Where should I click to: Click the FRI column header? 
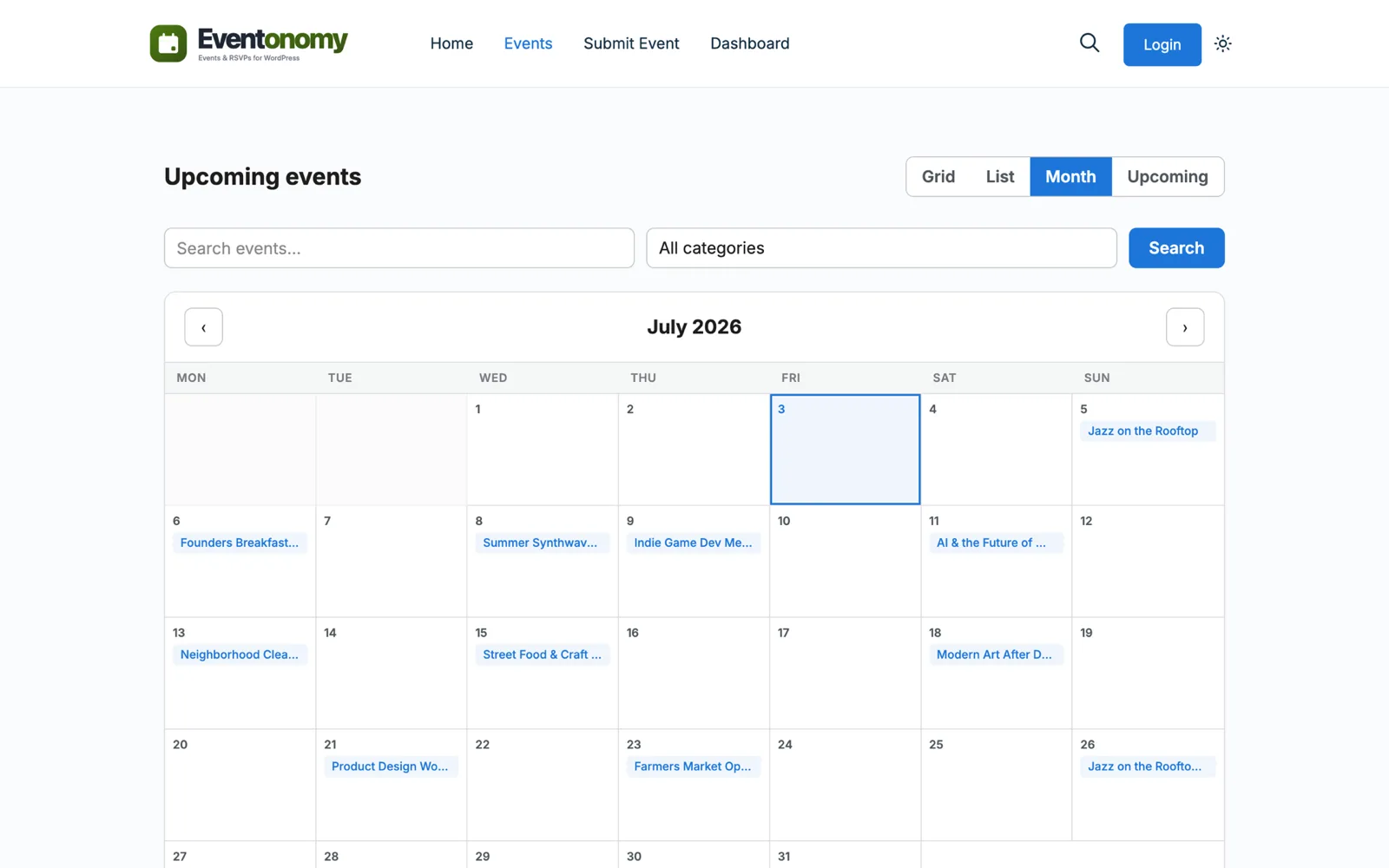pyautogui.click(x=791, y=378)
